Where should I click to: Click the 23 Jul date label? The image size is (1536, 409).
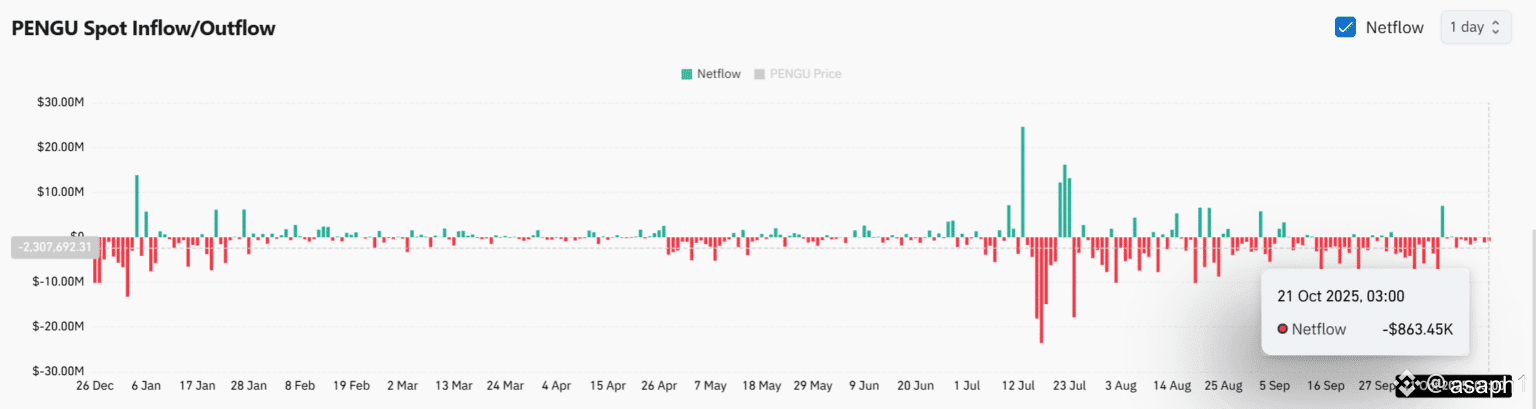1070,385
